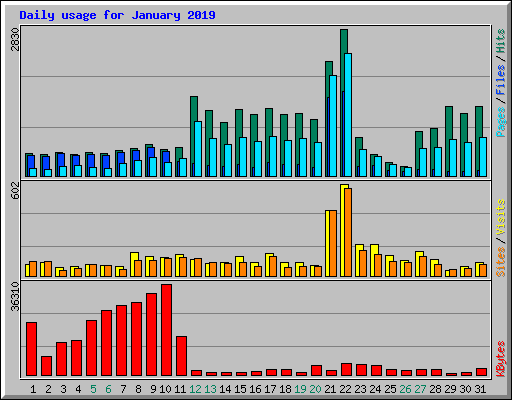Select green weekend day label '20'
This screenshot has height=400, width=512.
pyautogui.click(x=316, y=389)
